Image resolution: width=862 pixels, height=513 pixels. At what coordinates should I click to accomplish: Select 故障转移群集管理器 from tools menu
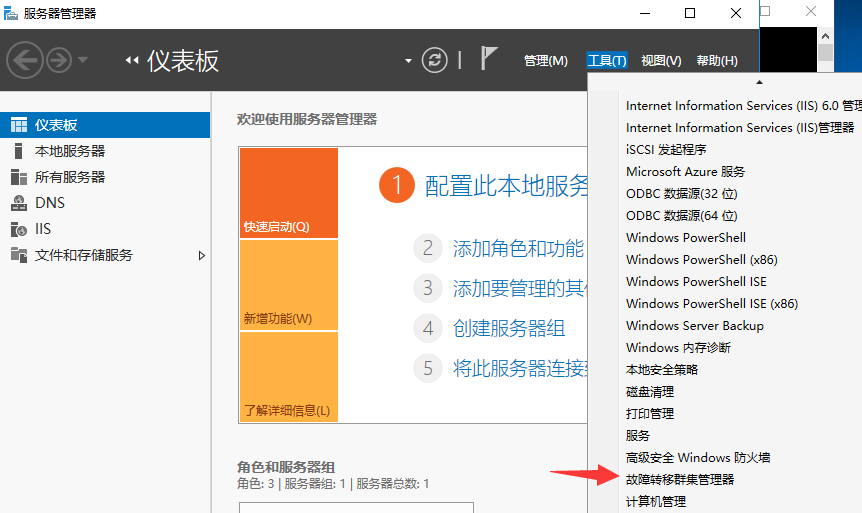(680, 479)
